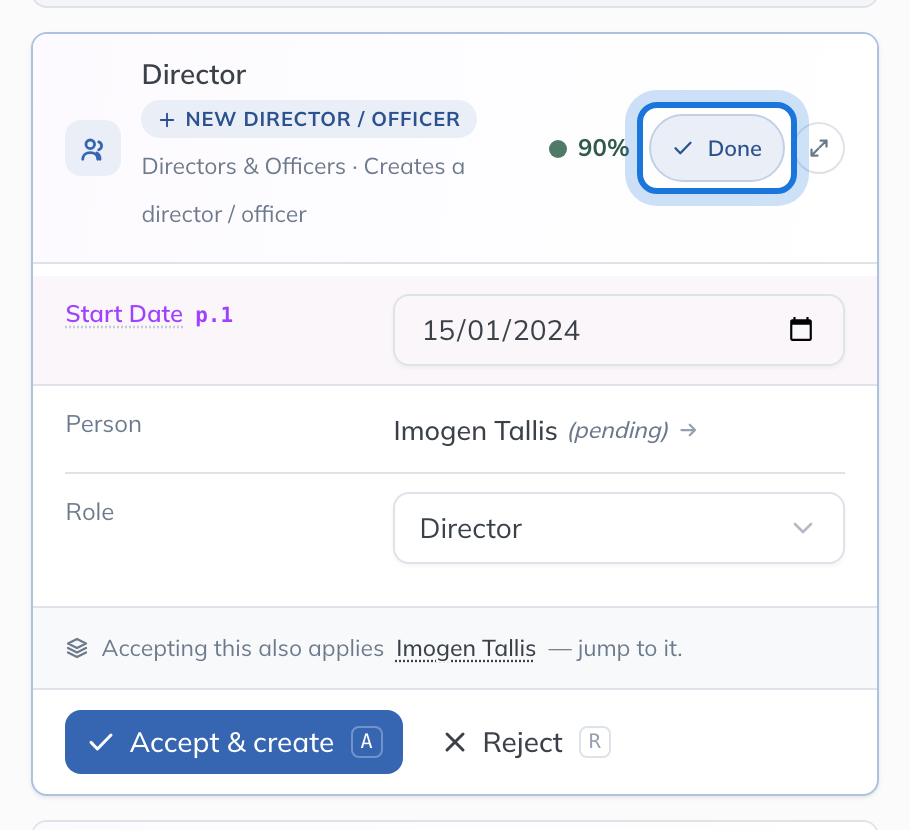The image size is (910, 830).
Task: Click the Start Date label
Action: pos(124,314)
